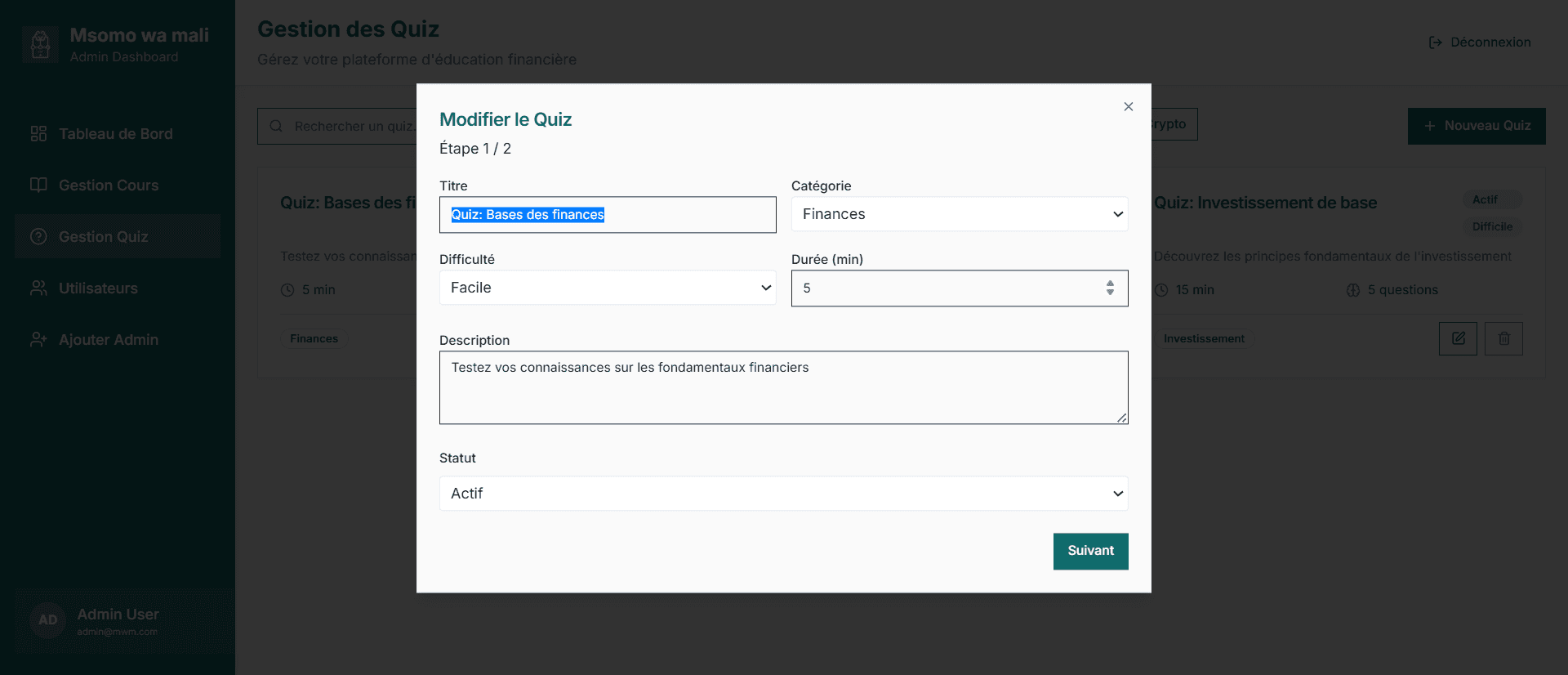Click the trash icon on Investissement quiz card
The height and width of the screenshot is (675, 1568).
click(1503, 338)
